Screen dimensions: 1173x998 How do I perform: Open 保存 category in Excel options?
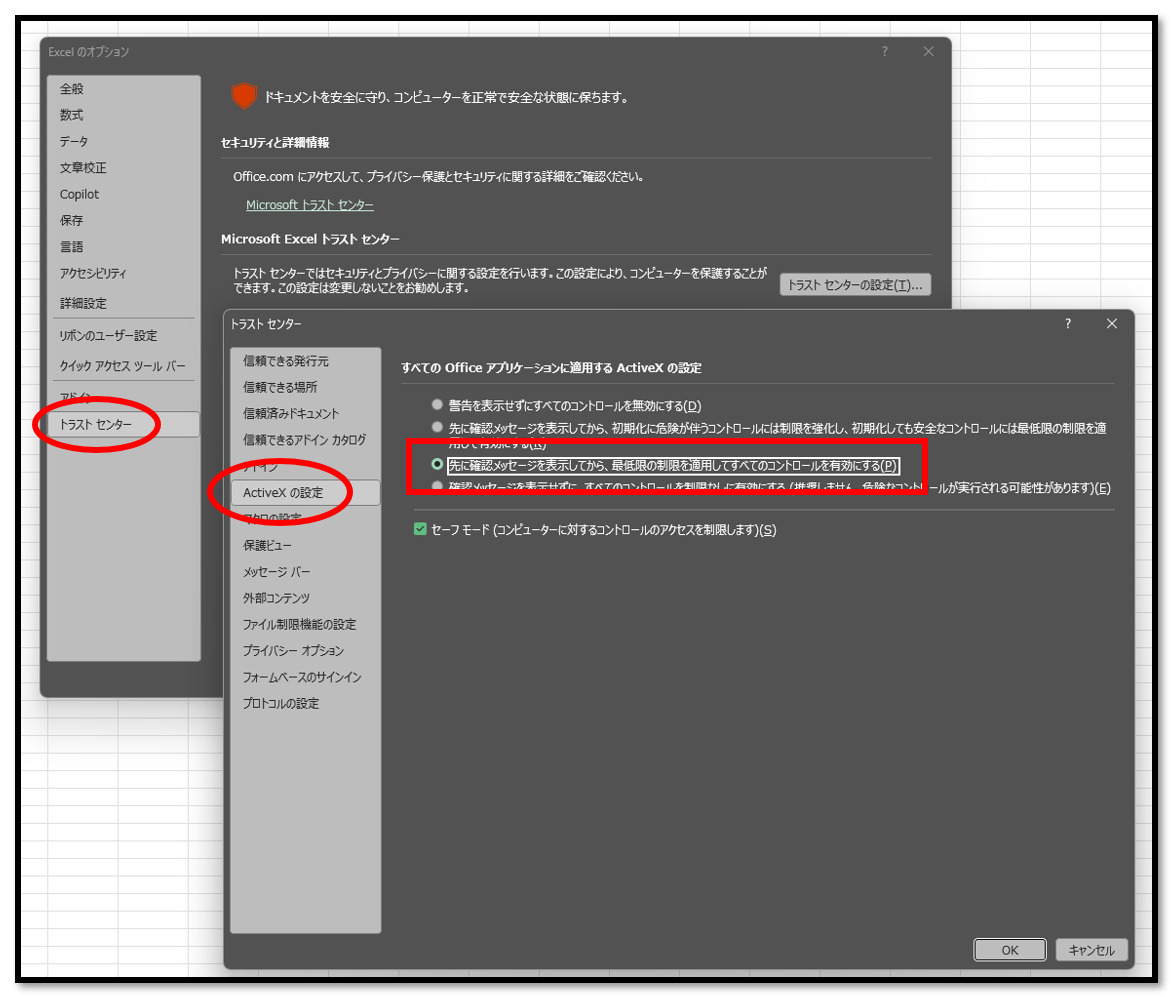coord(72,220)
